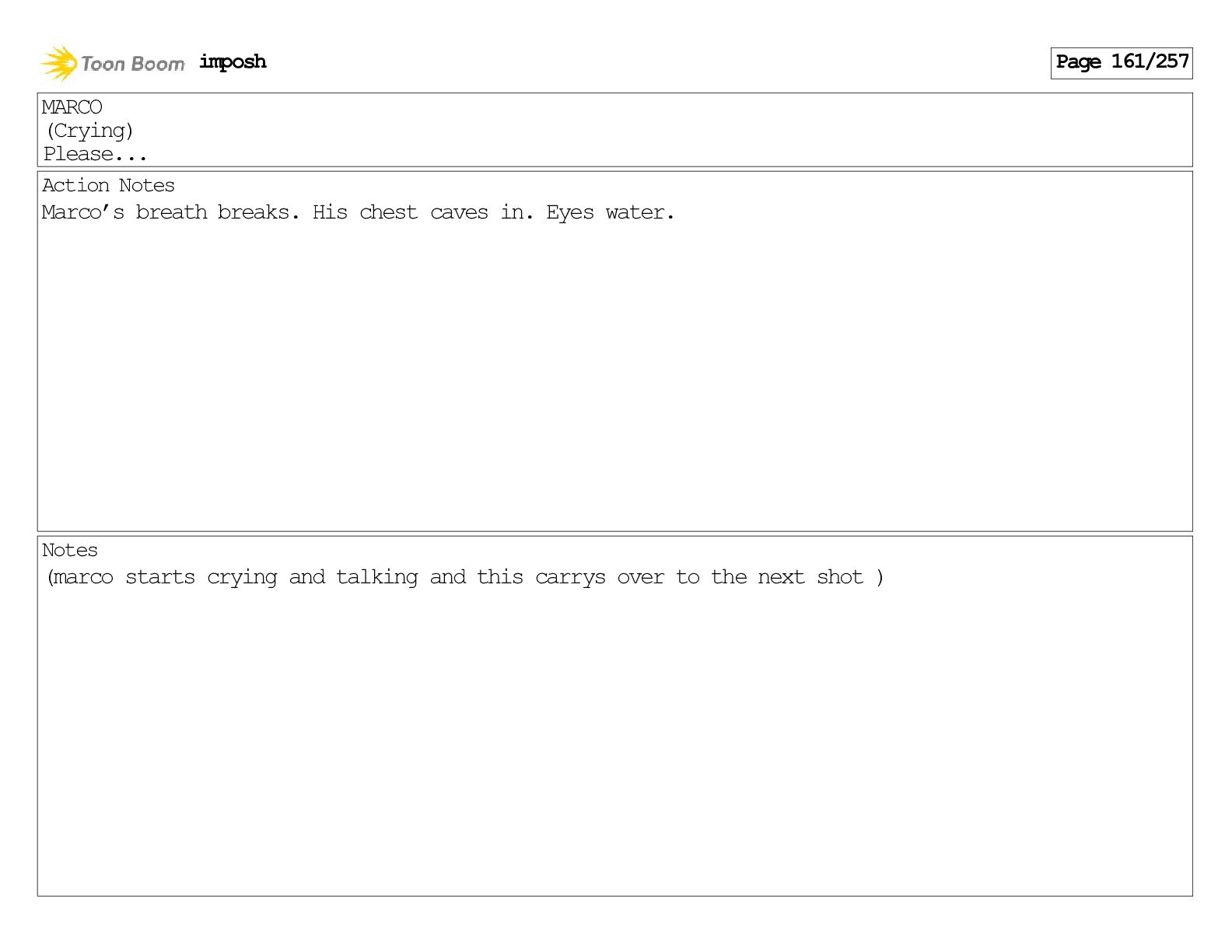Viewport: 1232px width, 952px height.
Task: Click the closing parenthesis ending the note
Action: tap(880, 577)
